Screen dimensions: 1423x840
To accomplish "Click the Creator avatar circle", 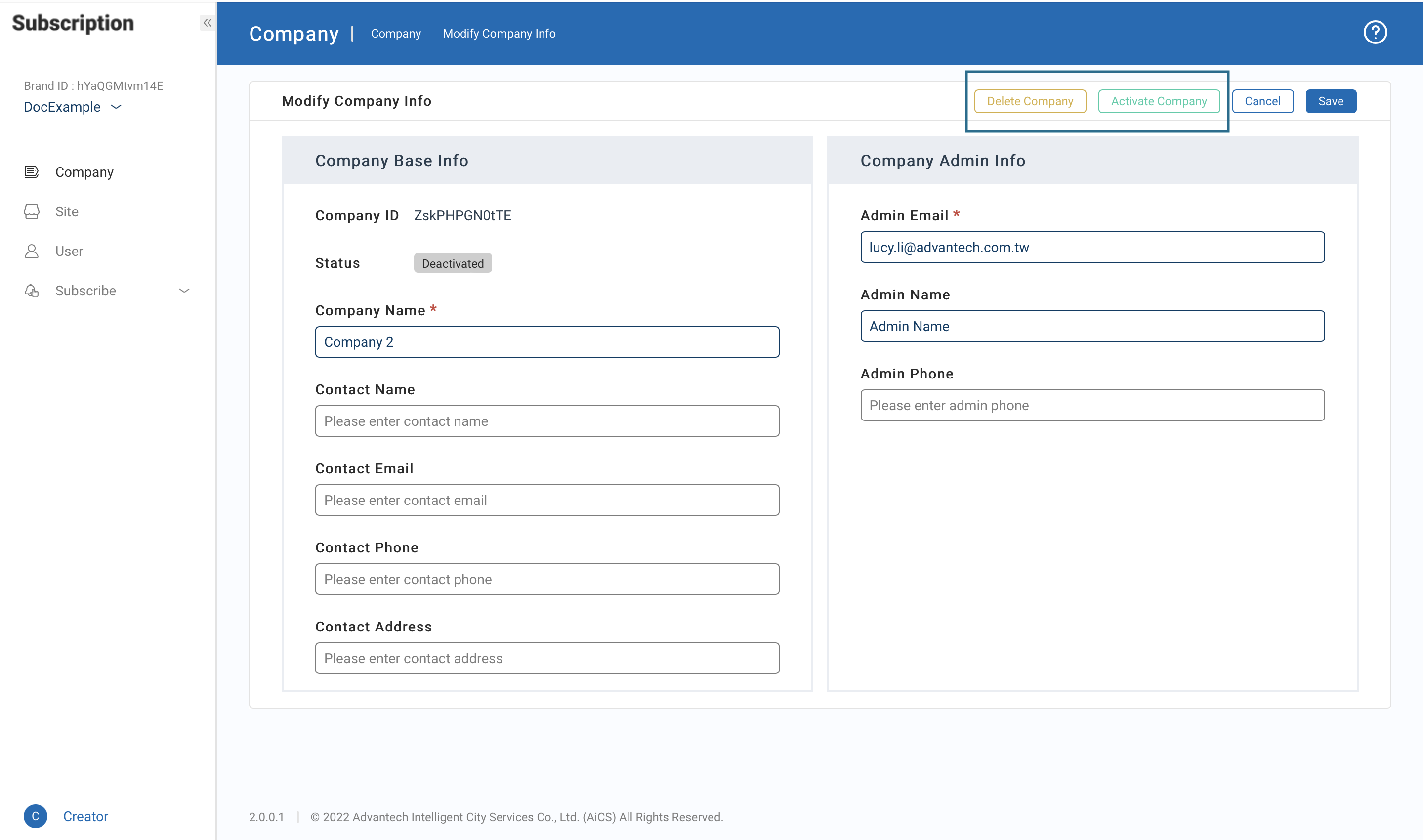I will point(35,816).
